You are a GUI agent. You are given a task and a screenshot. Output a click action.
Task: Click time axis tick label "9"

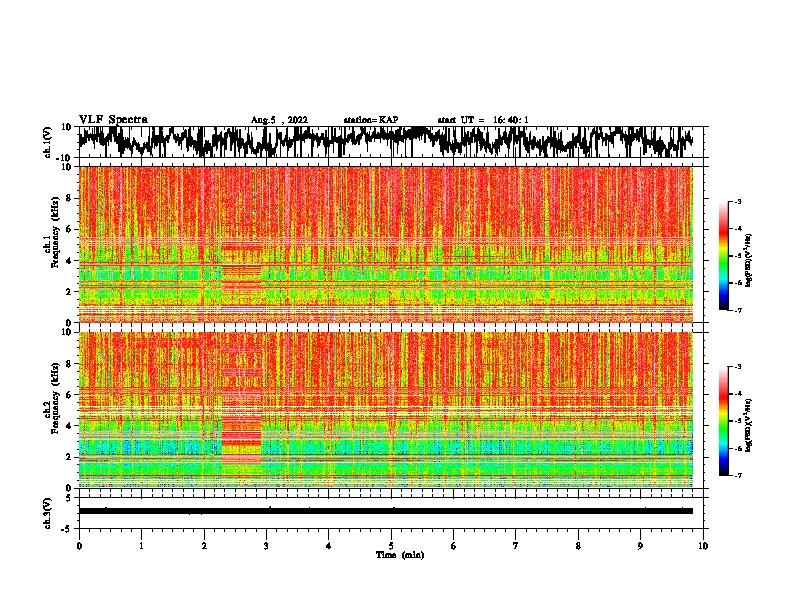point(640,546)
